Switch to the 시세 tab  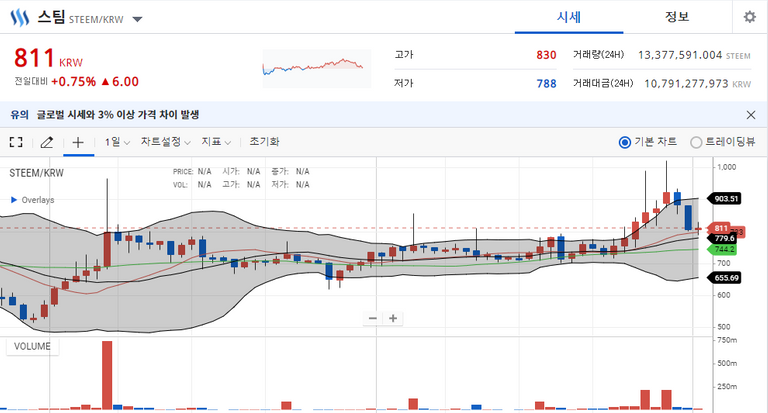click(x=569, y=17)
